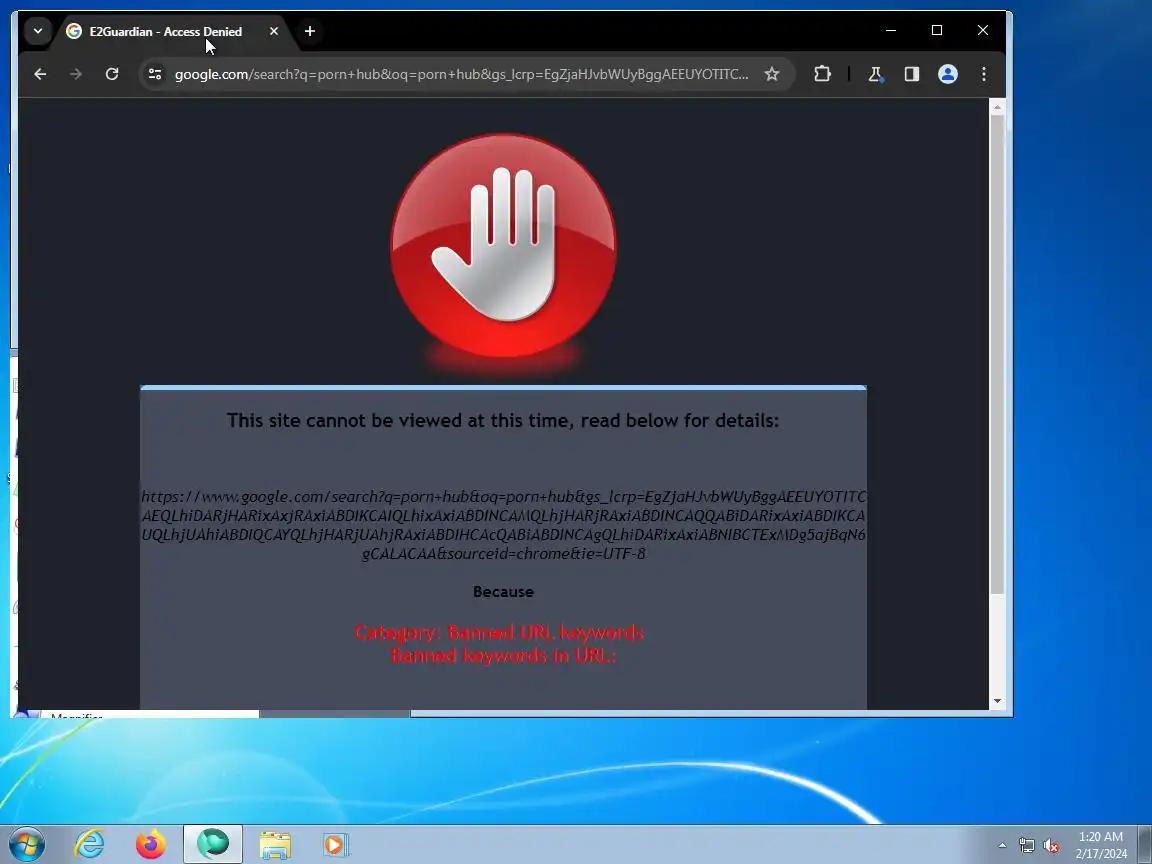Close the E2Guardian tab
The width and height of the screenshot is (1152, 864).
coord(274,32)
